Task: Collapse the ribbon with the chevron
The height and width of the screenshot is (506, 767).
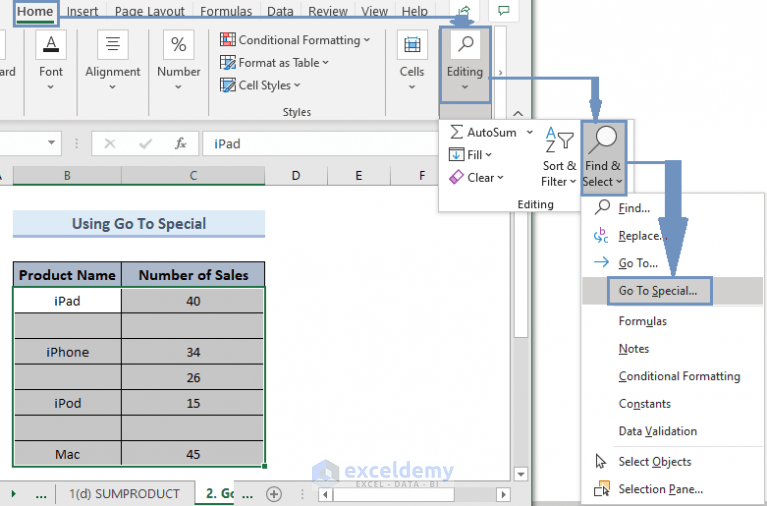Action: 518,113
